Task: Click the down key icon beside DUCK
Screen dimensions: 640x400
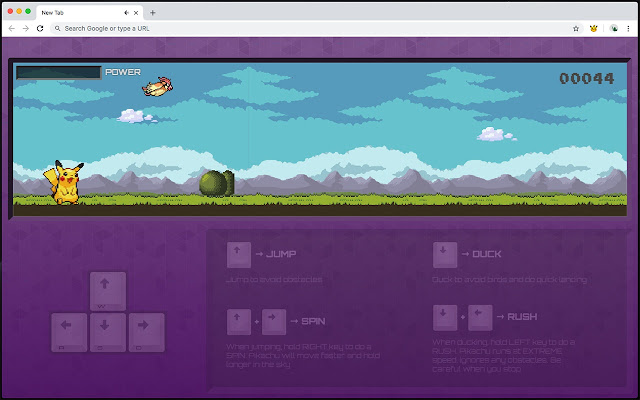Action: 445,255
